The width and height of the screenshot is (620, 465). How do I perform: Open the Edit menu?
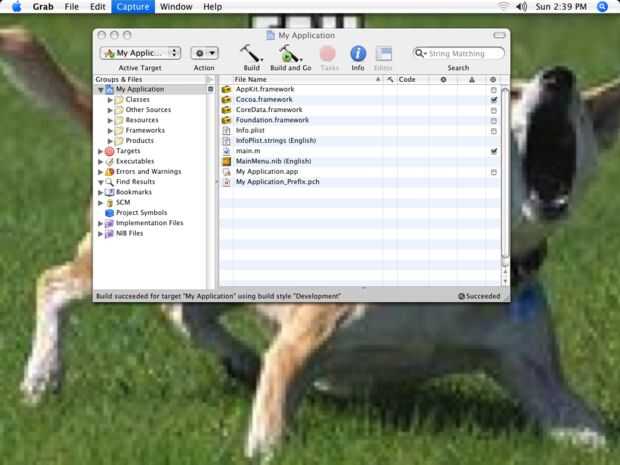click(98, 6)
